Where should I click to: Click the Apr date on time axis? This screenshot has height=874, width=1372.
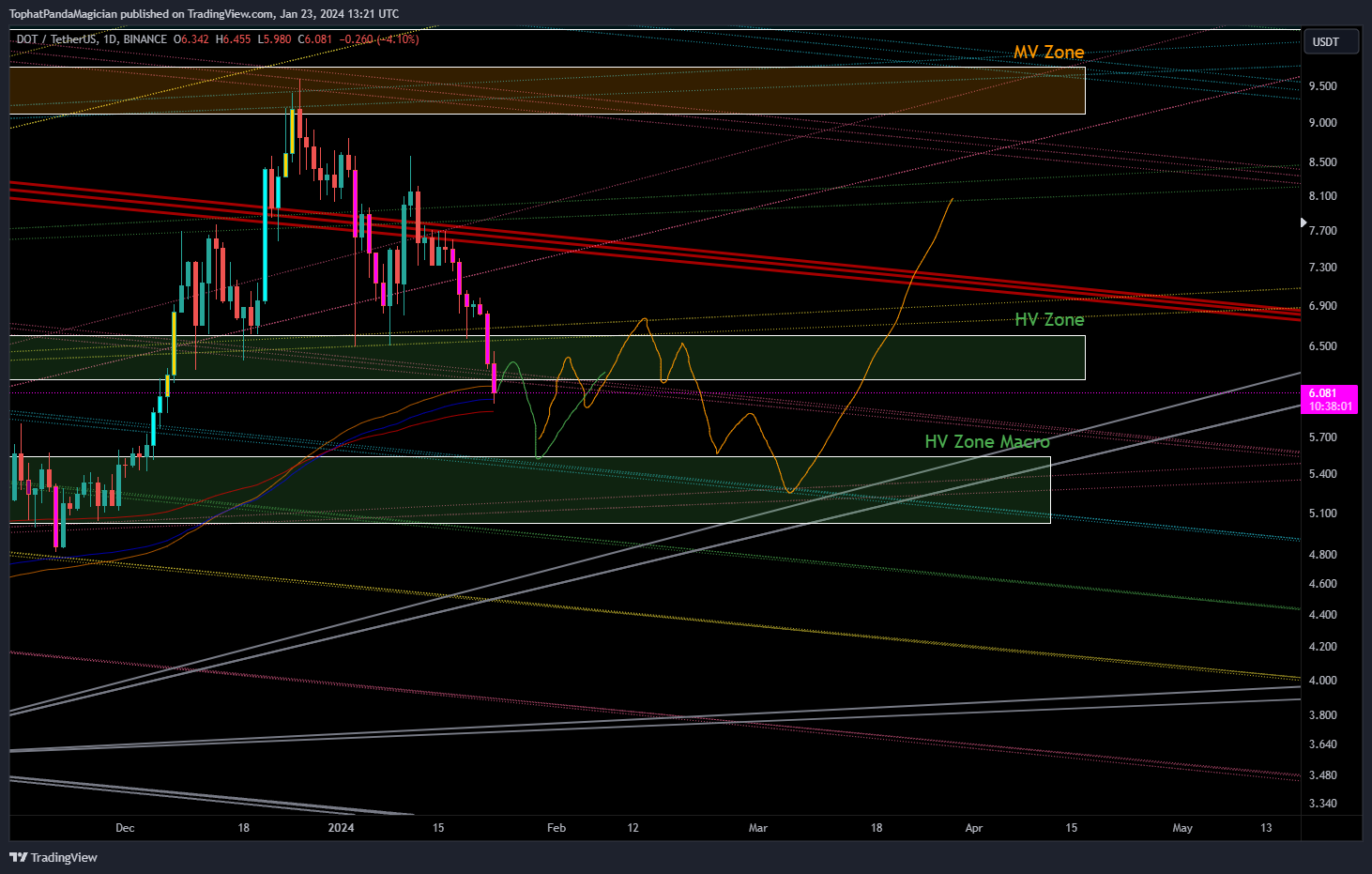tap(974, 828)
